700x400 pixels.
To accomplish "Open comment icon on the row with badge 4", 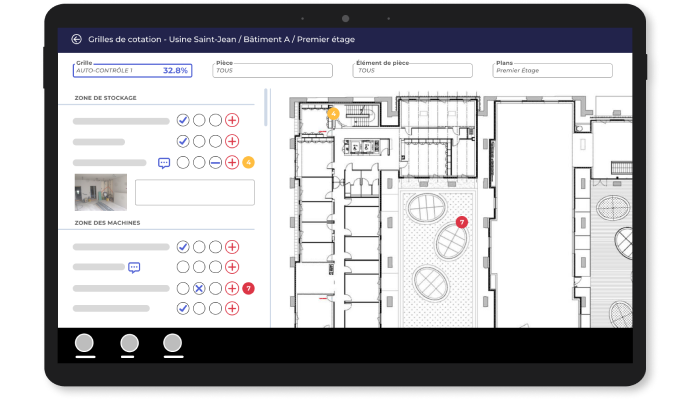I will tap(164, 163).
